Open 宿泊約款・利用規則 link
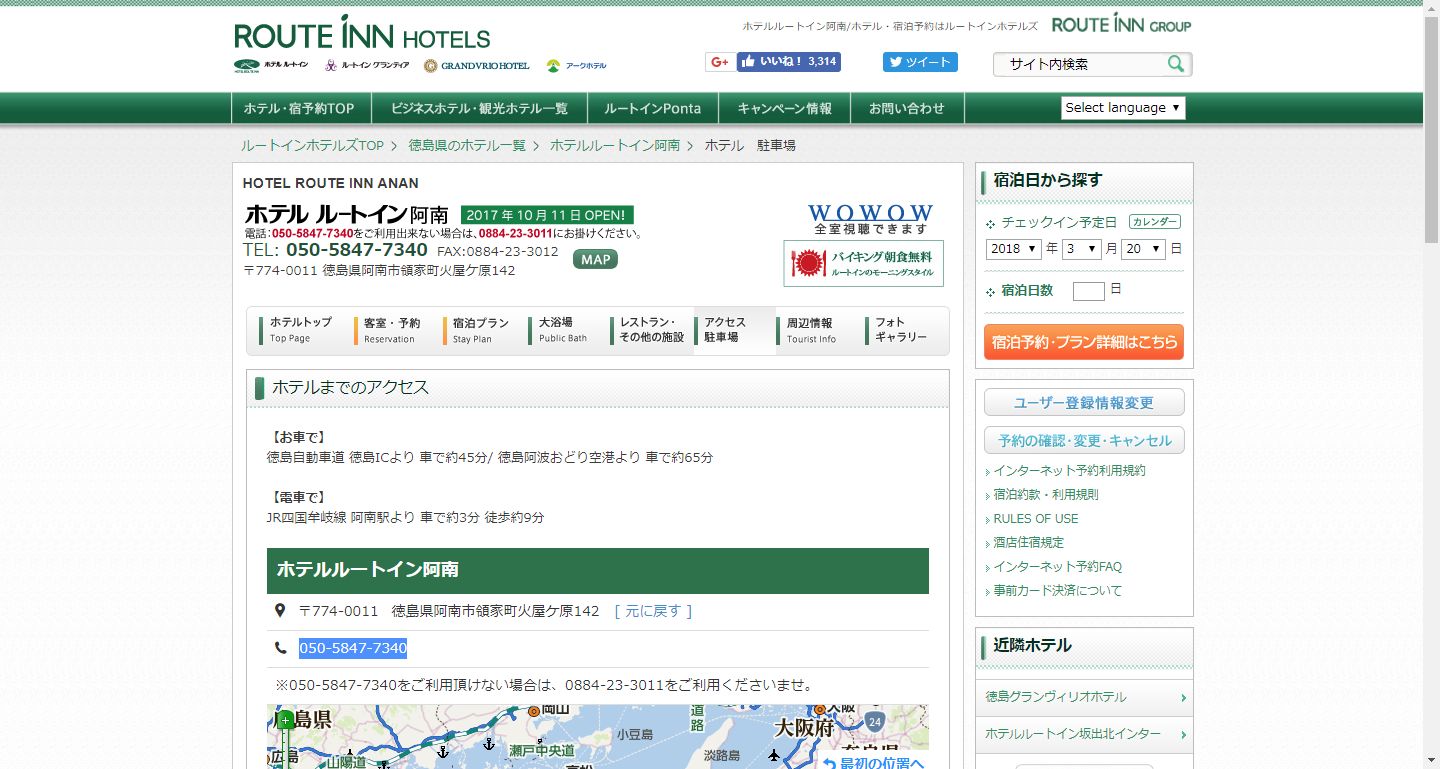This screenshot has height=769, width=1440. tap(1045, 494)
